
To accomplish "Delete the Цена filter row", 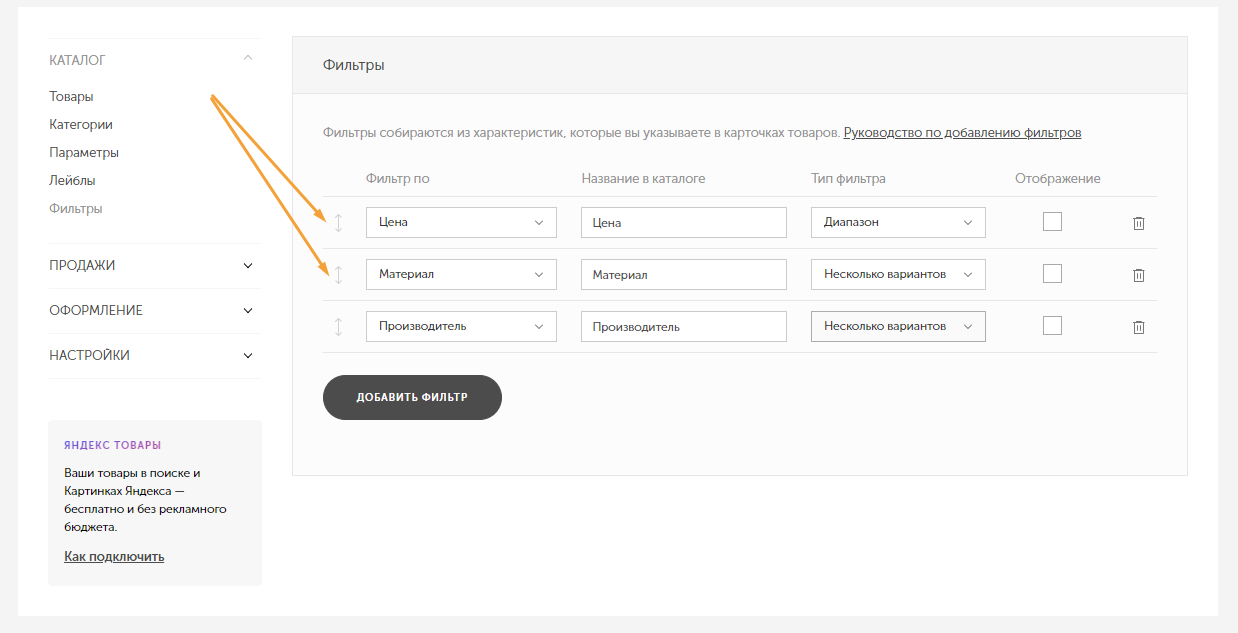I will point(1138,223).
